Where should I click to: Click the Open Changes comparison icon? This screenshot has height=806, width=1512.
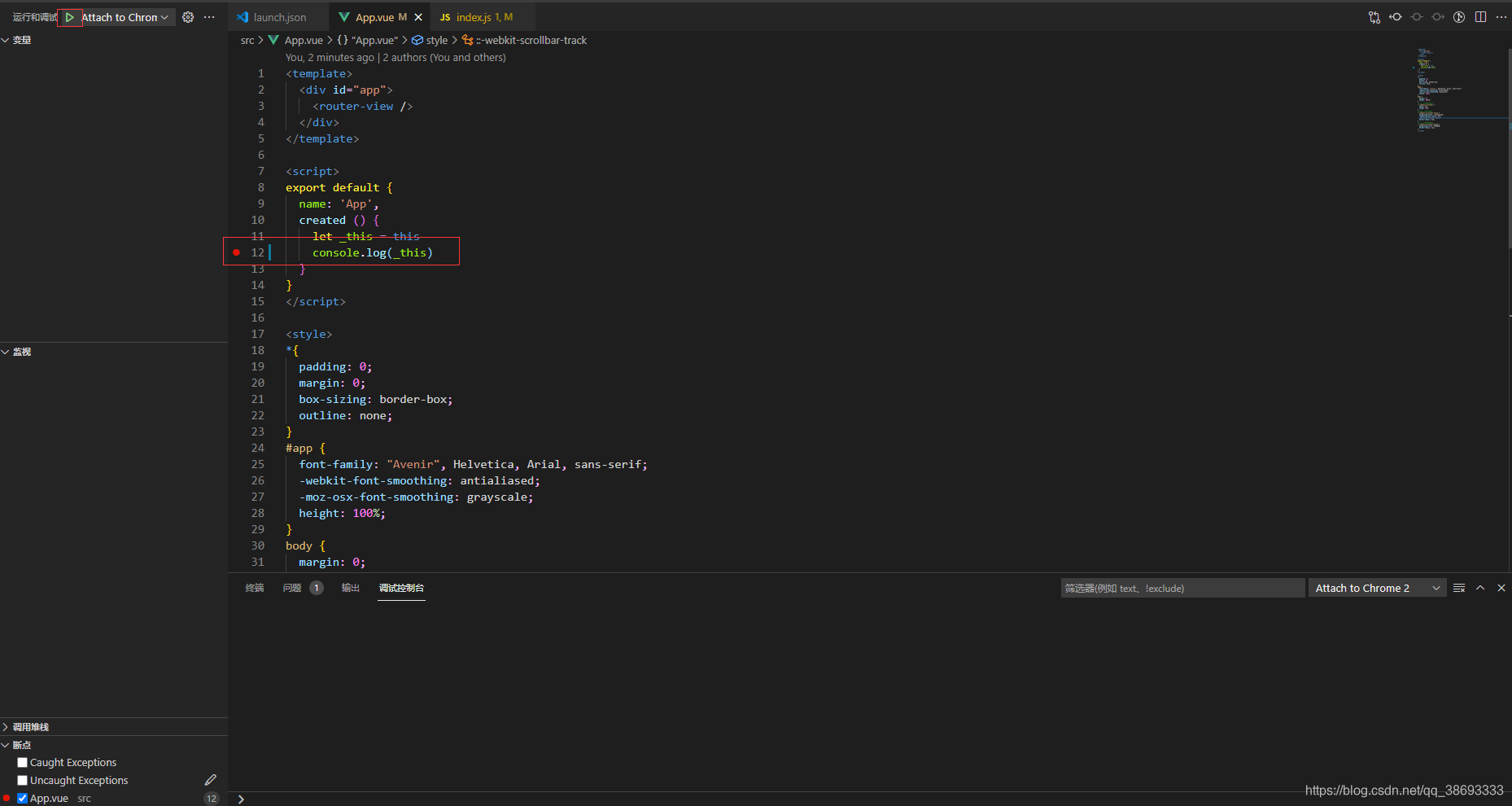pos(1374,16)
